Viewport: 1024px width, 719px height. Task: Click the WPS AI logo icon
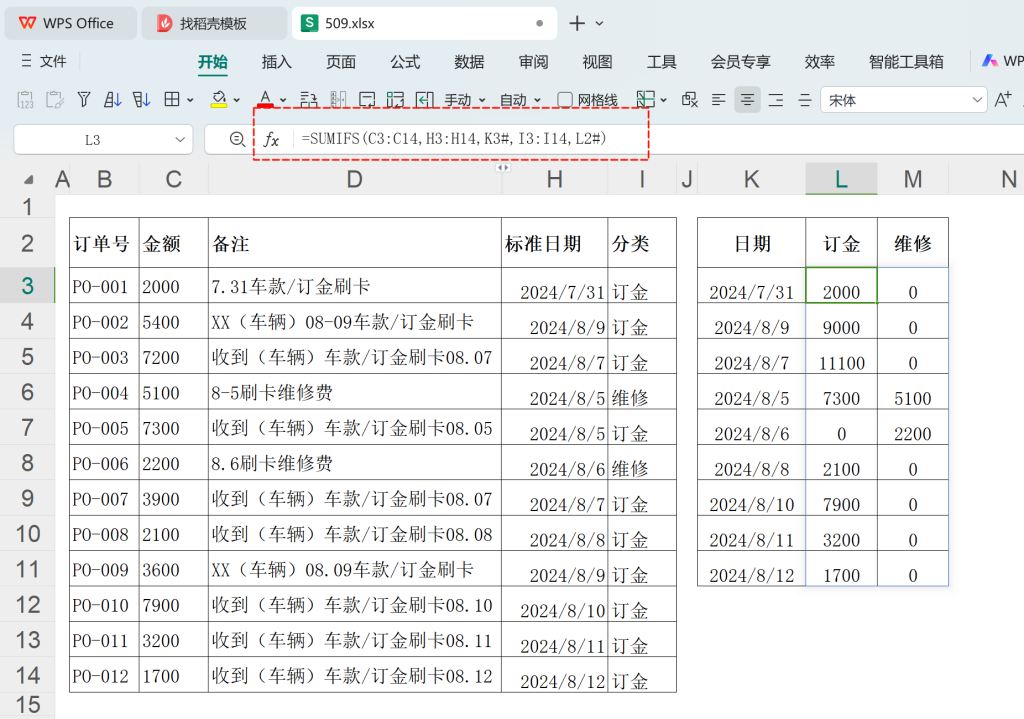(x=990, y=61)
